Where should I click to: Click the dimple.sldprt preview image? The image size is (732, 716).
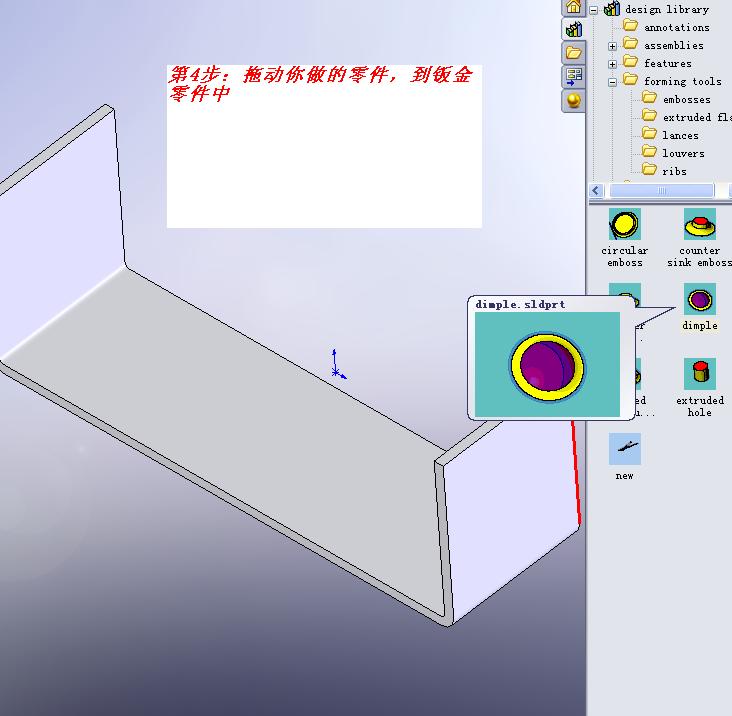(547, 365)
